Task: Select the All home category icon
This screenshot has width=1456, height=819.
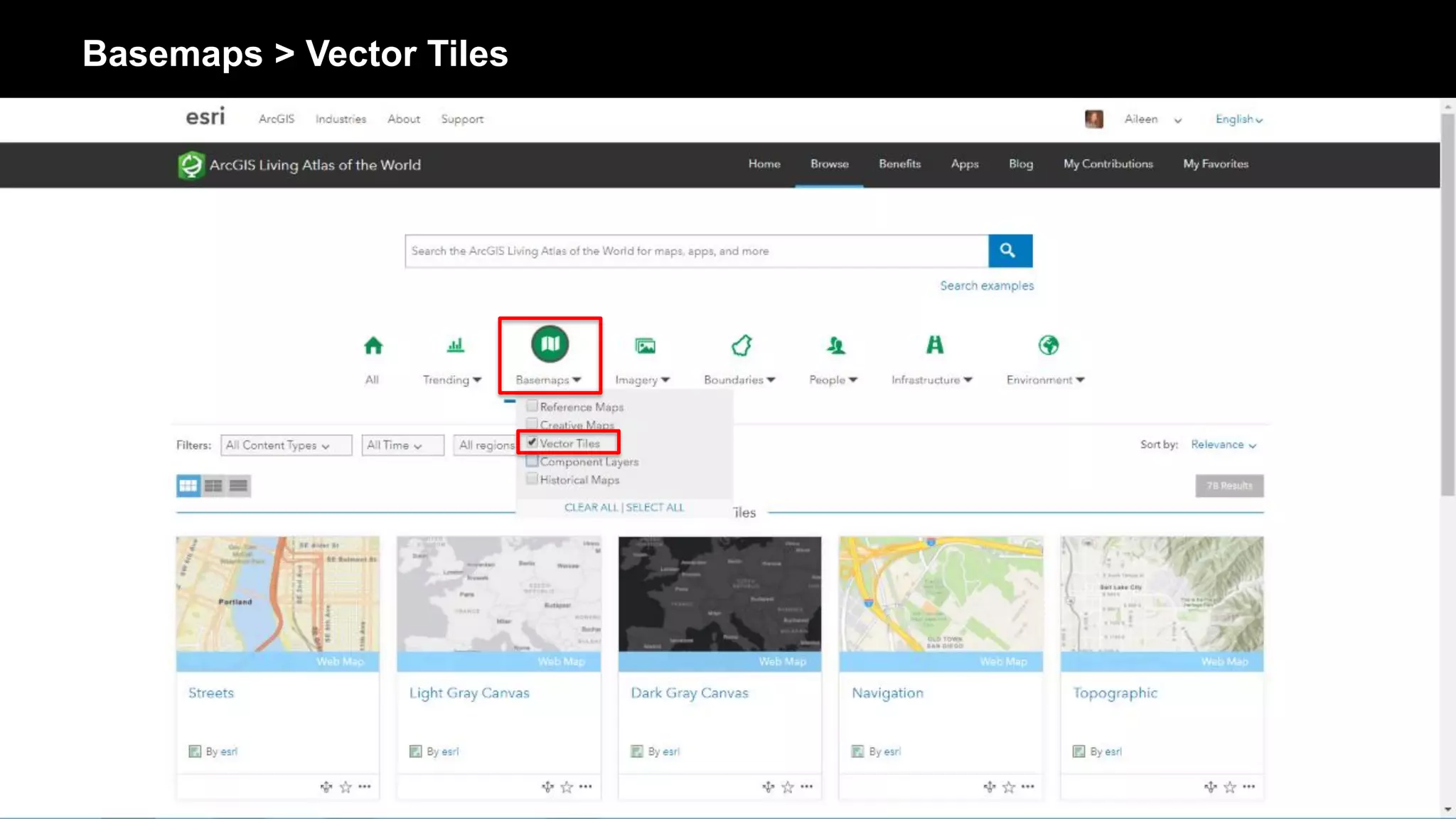Action: pos(373,346)
